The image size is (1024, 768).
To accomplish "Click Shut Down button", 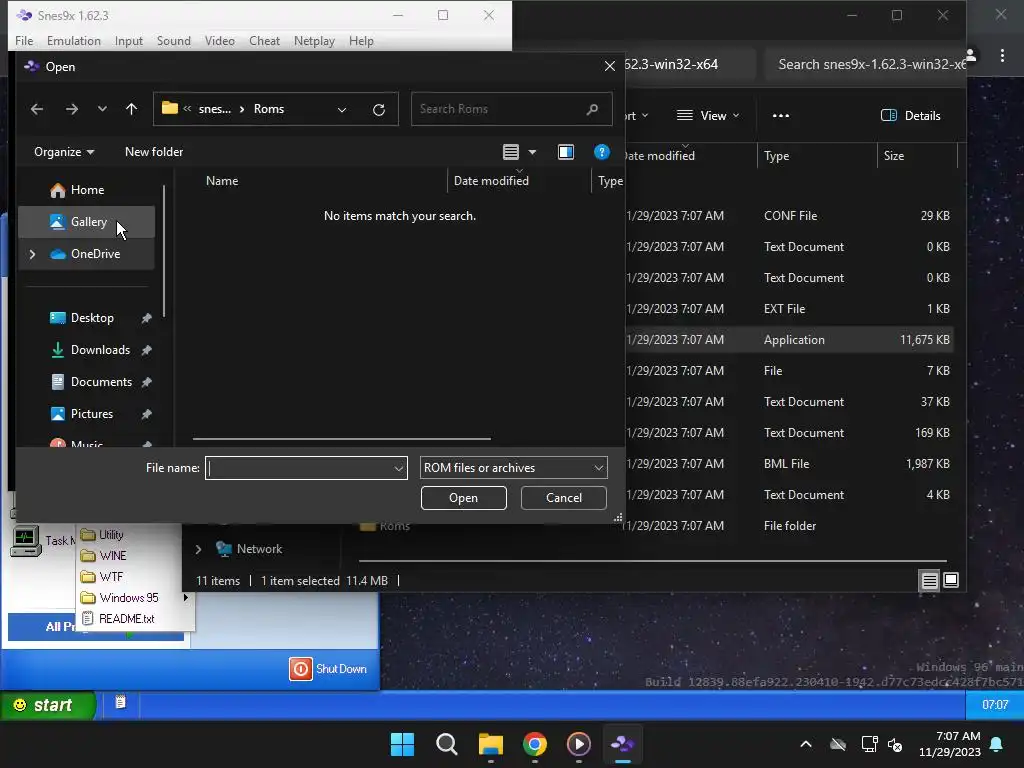I will pyautogui.click(x=328, y=669).
